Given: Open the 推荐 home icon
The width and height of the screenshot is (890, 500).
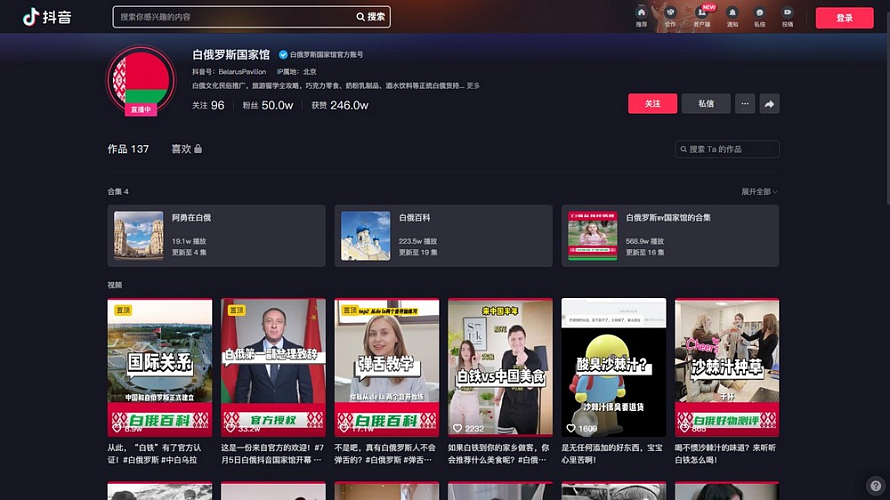Looking at the screenshot, I should click(641, 17).
